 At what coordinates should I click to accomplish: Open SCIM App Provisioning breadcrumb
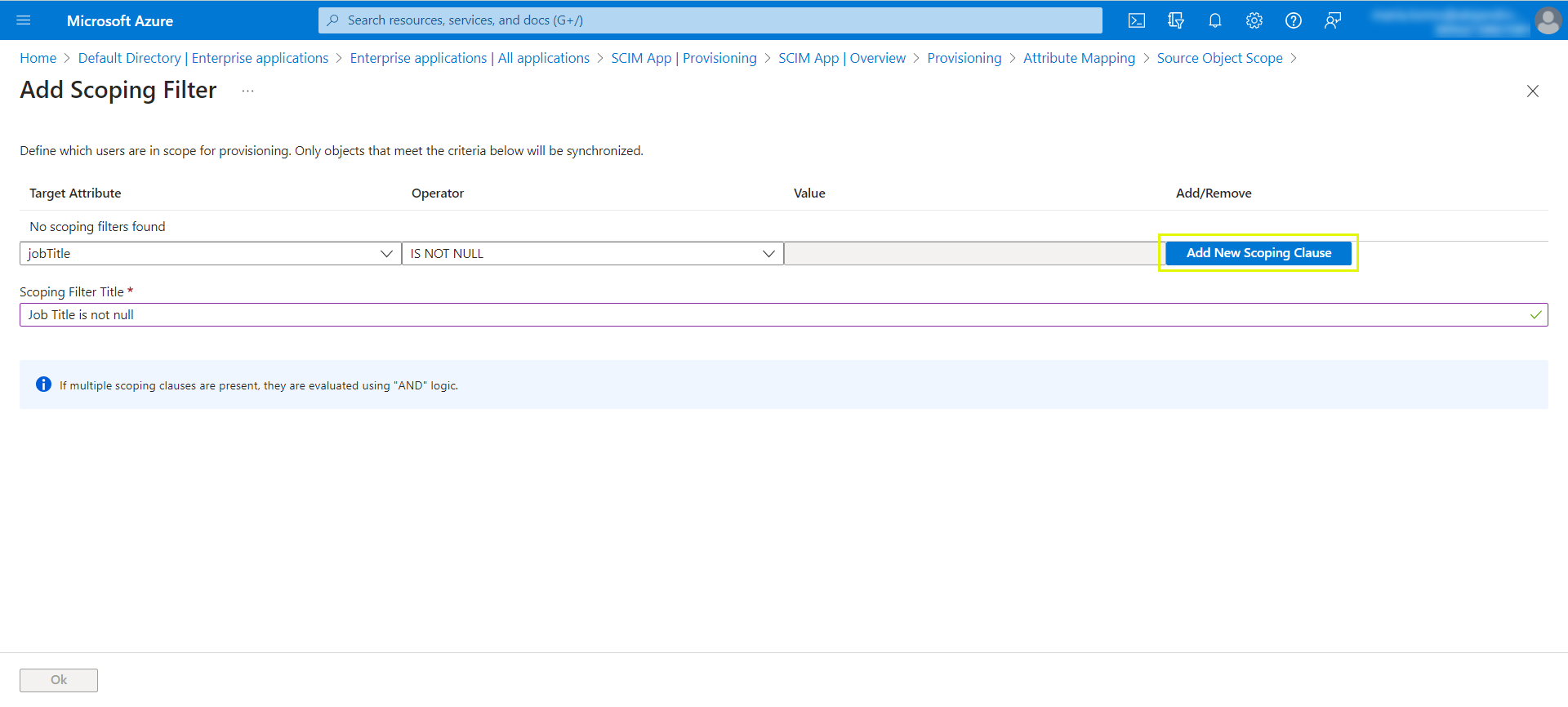684,58
